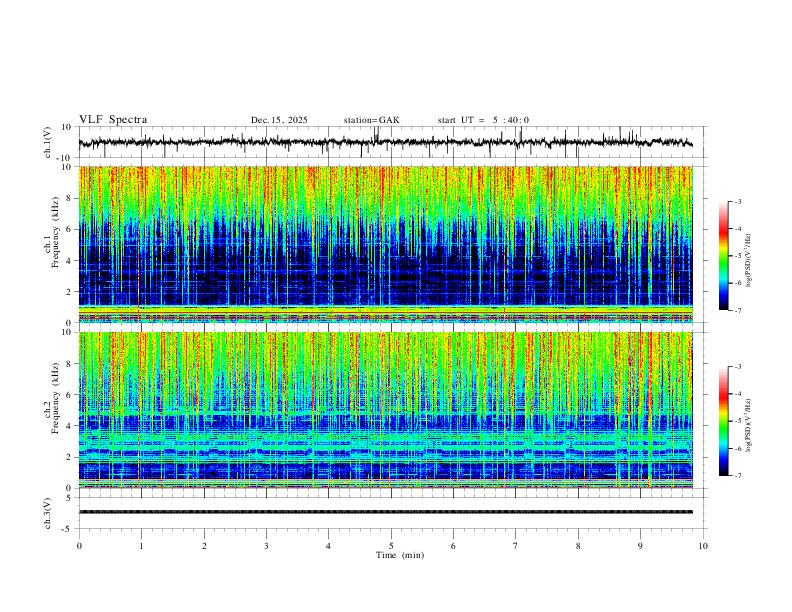Click time axis tick label 7
The image size is (792, 612).
tap(516, 546)
